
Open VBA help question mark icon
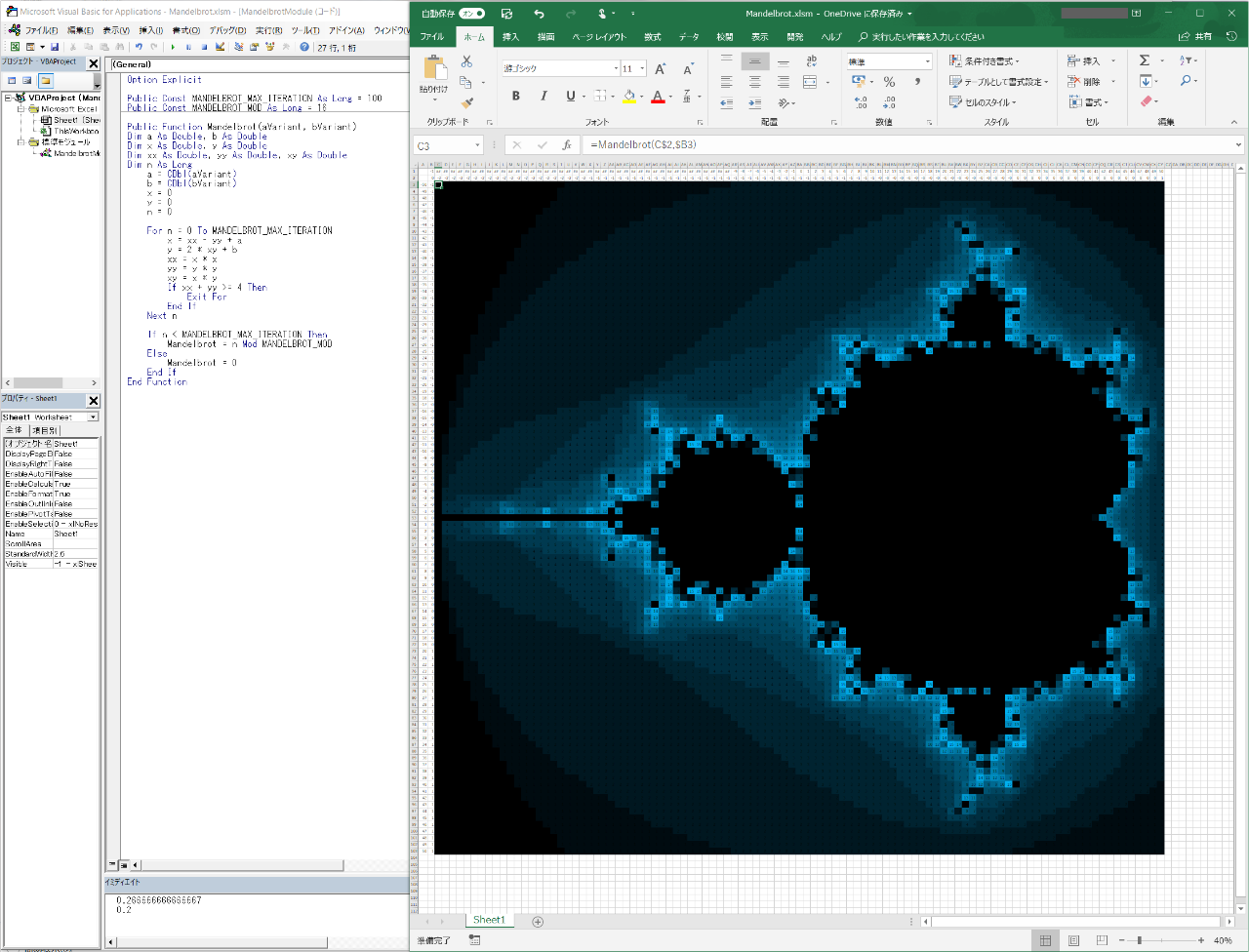tap(304, 47)
